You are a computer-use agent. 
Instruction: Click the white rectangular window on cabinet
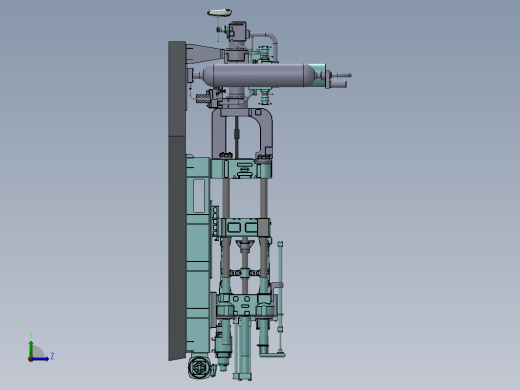tap(199, 196)
